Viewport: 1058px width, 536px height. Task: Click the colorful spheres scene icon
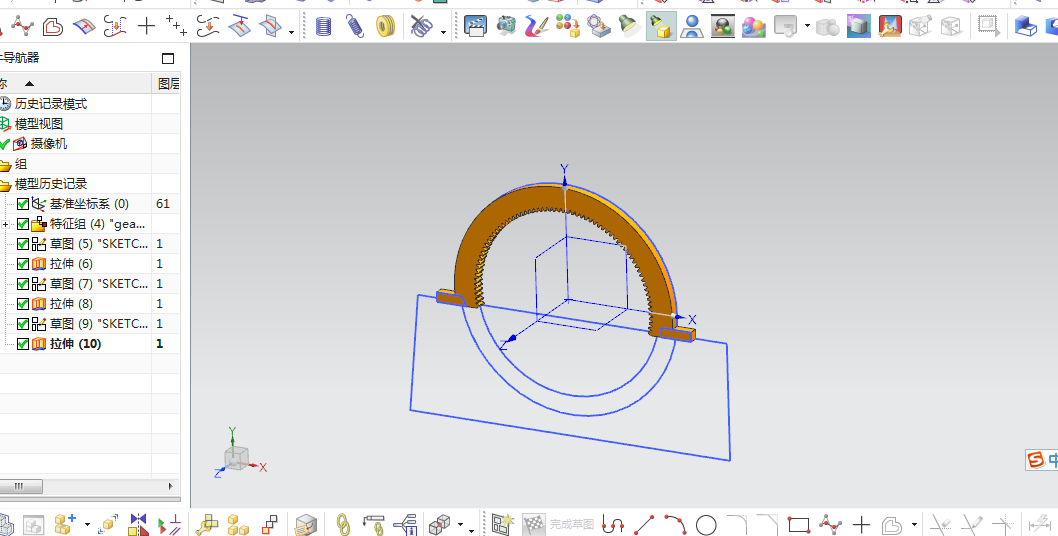coord(754,26)
